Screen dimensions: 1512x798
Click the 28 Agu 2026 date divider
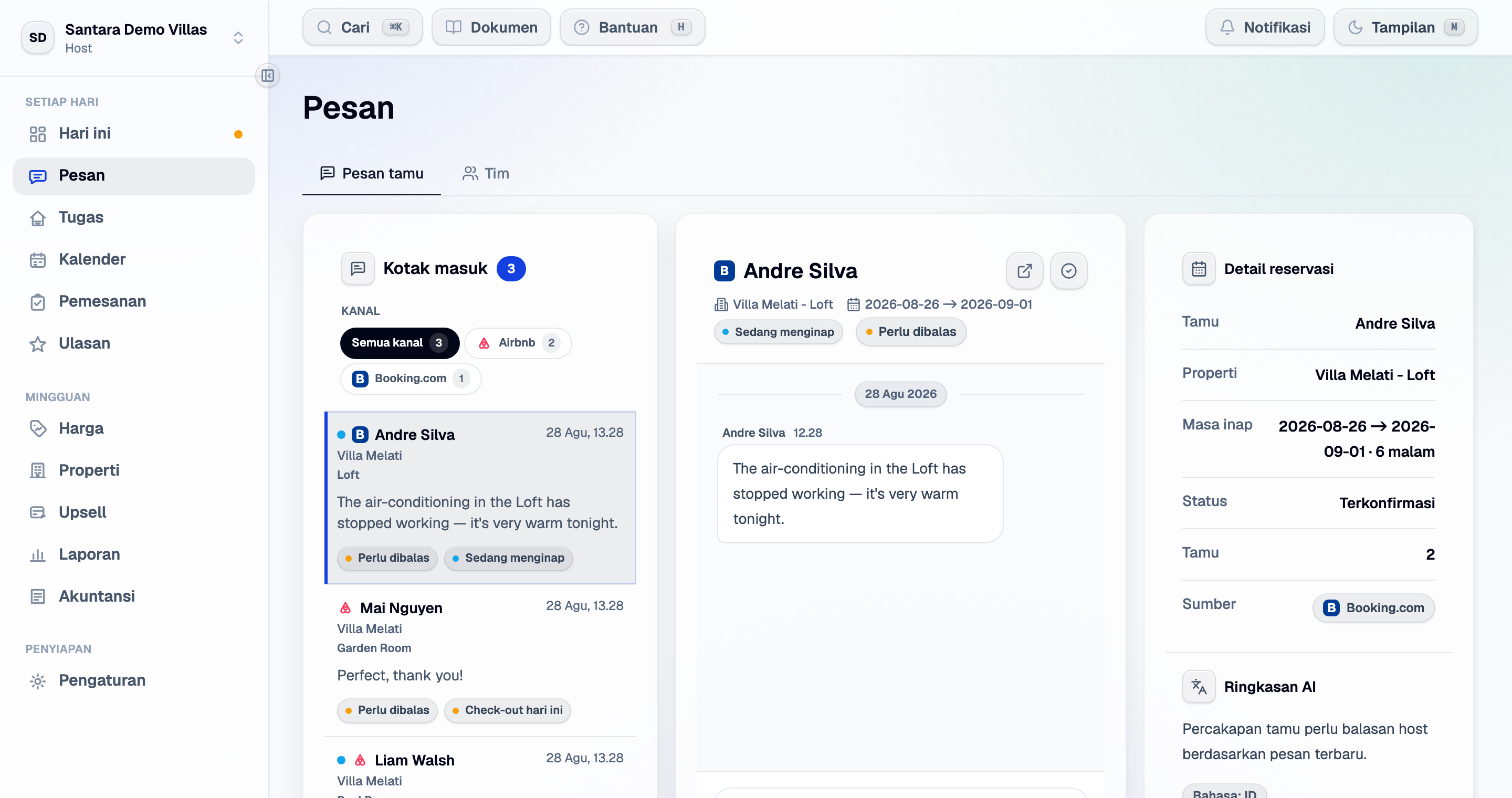pyautogui.click(x=900, y=394)
